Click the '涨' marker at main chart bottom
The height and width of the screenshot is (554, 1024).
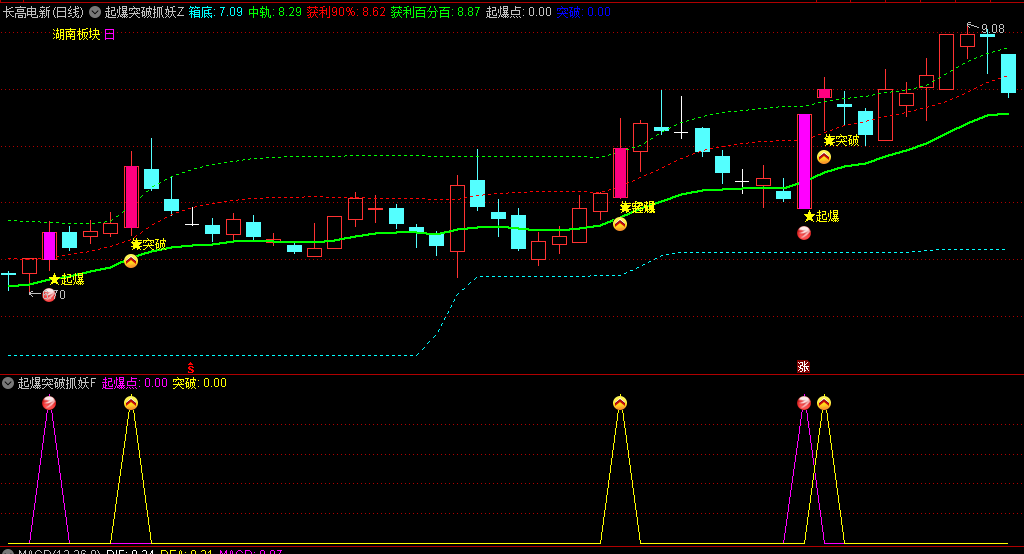tap(803, 367)
